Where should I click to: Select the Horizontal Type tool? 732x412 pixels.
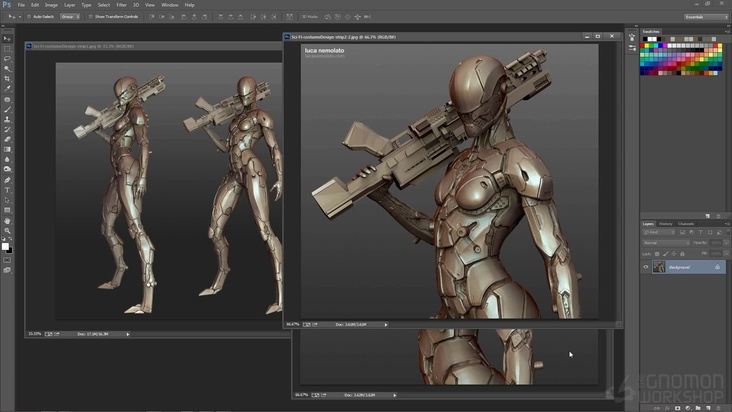pos(7,190)
